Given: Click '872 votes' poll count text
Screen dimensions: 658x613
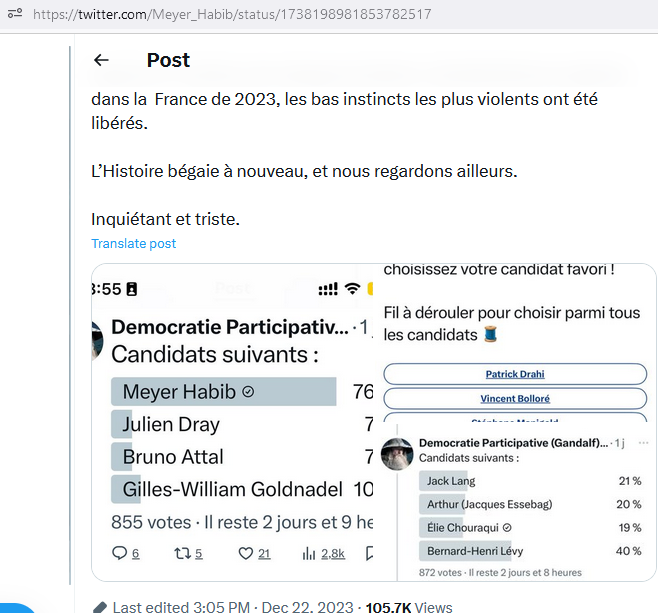Looking at the screenshot, I should 440,573.
